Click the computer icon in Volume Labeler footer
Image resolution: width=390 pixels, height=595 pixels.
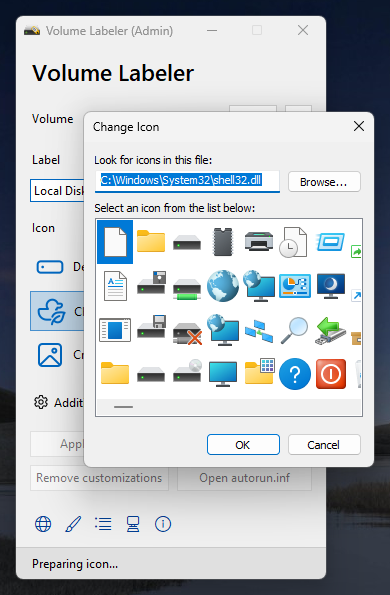click(x=133, y=524)
